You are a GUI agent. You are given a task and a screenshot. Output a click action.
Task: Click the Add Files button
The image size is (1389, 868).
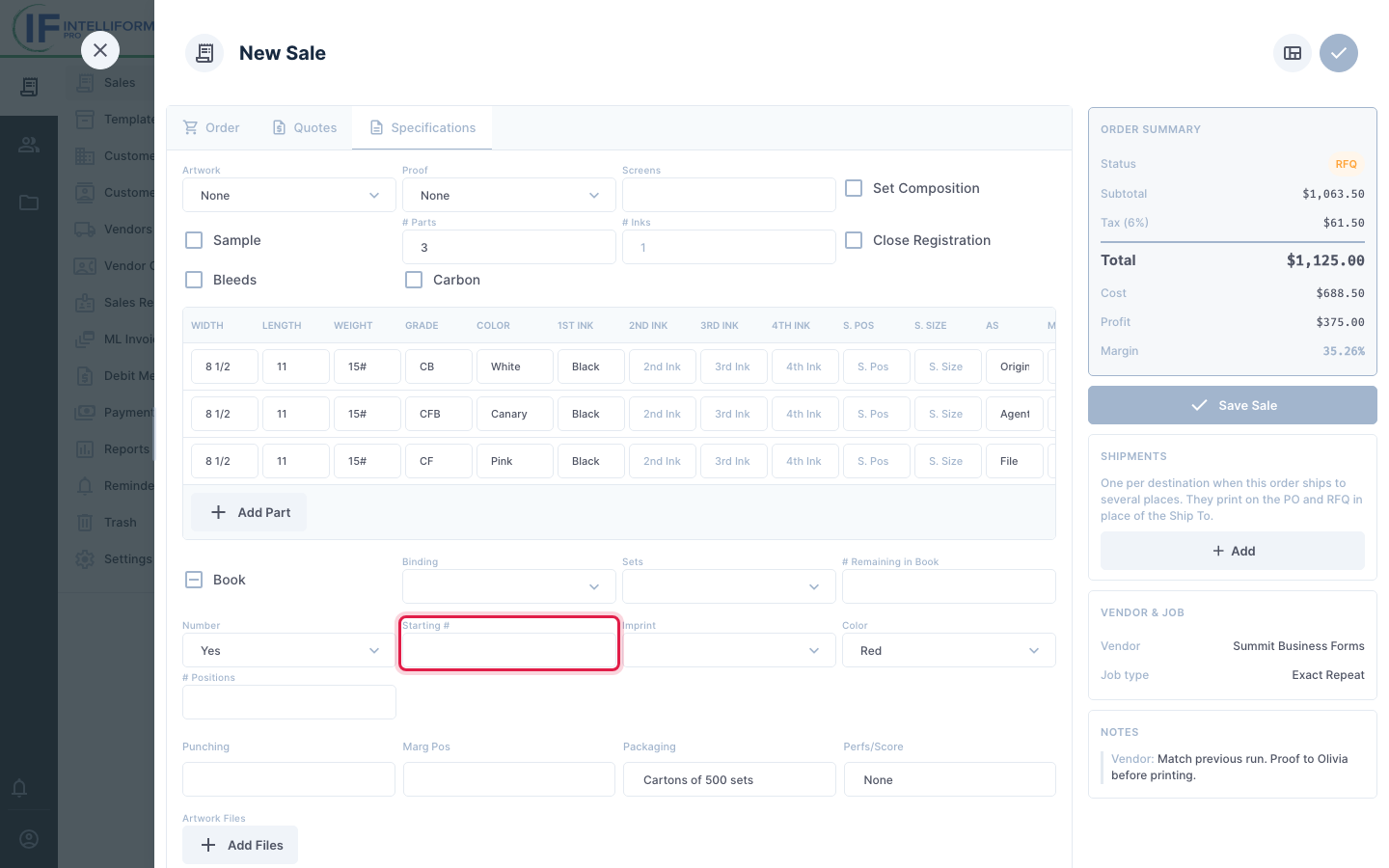tap(240, 845)
